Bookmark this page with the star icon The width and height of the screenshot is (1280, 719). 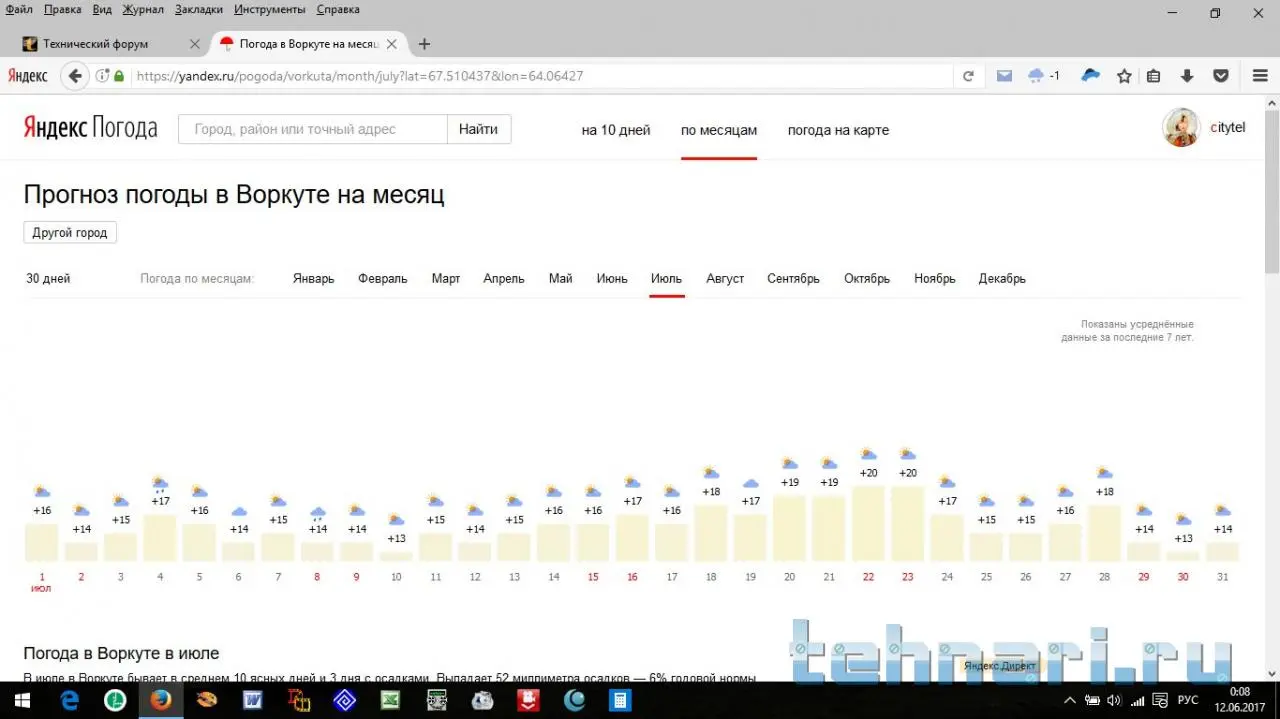(x=1124, y=76)
